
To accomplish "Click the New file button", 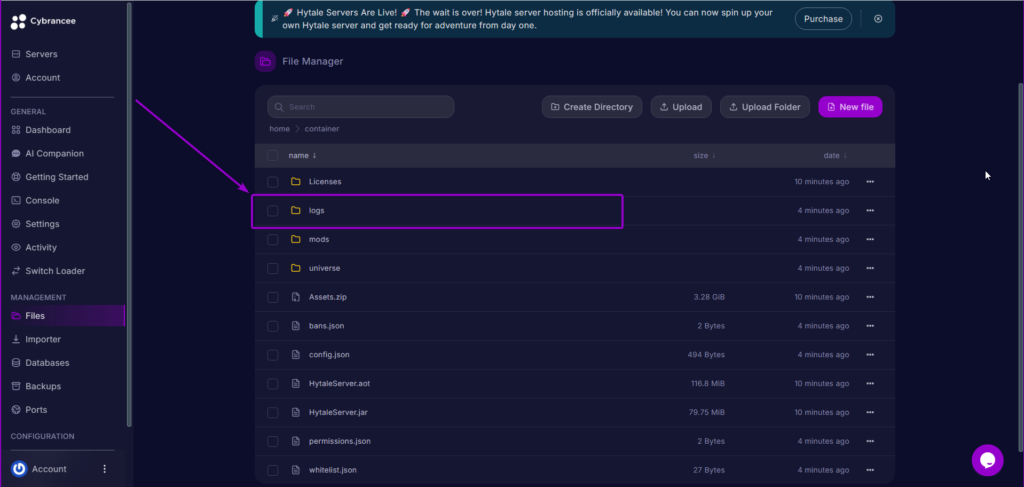I will (x=850, y=107).
